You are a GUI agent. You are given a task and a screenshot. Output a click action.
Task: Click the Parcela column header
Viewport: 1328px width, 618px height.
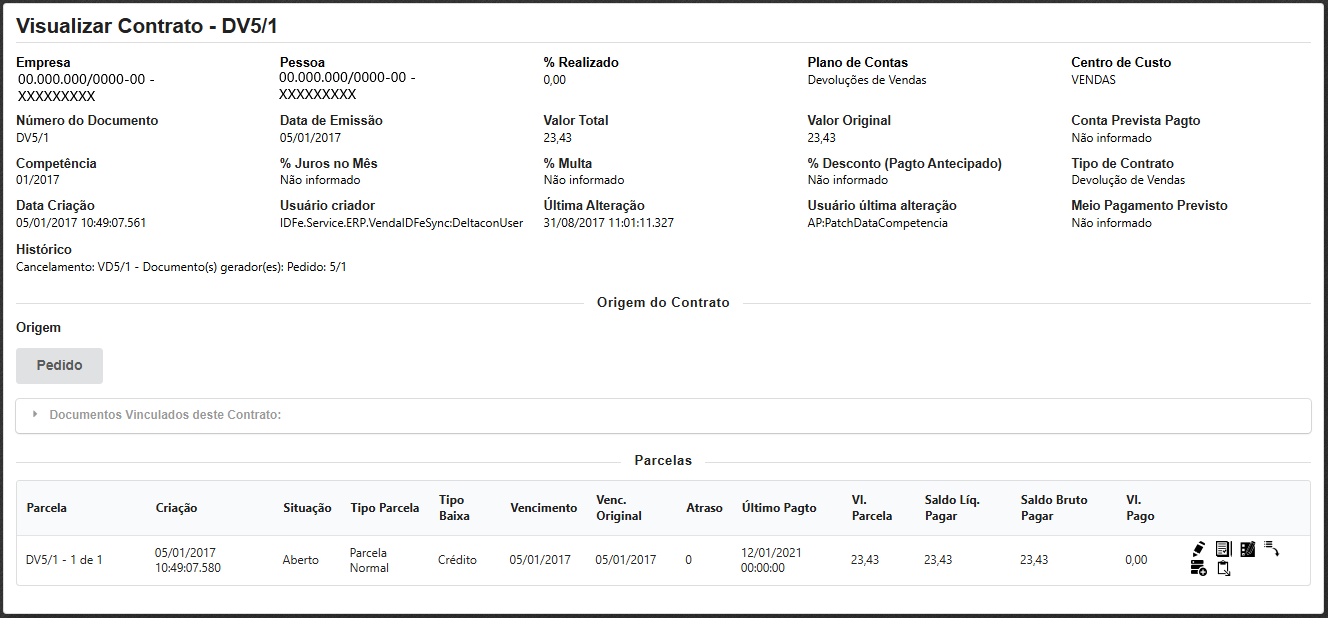(47, 508)
